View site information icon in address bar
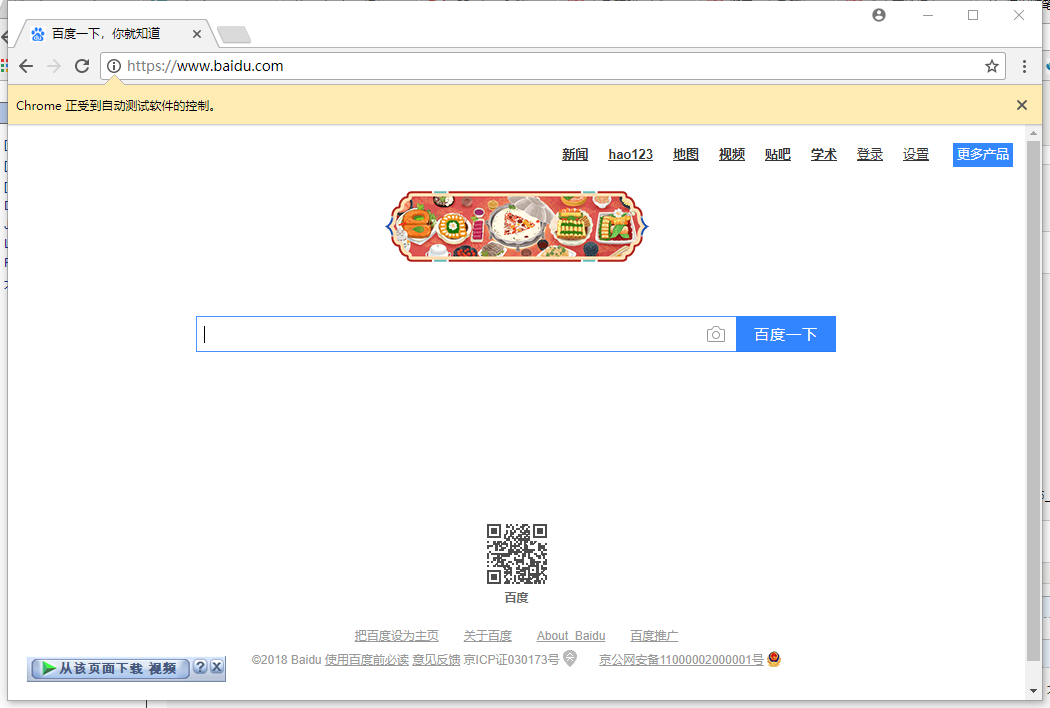The width and height of the screenshot is (1050, 708). [x=115, y=66]
